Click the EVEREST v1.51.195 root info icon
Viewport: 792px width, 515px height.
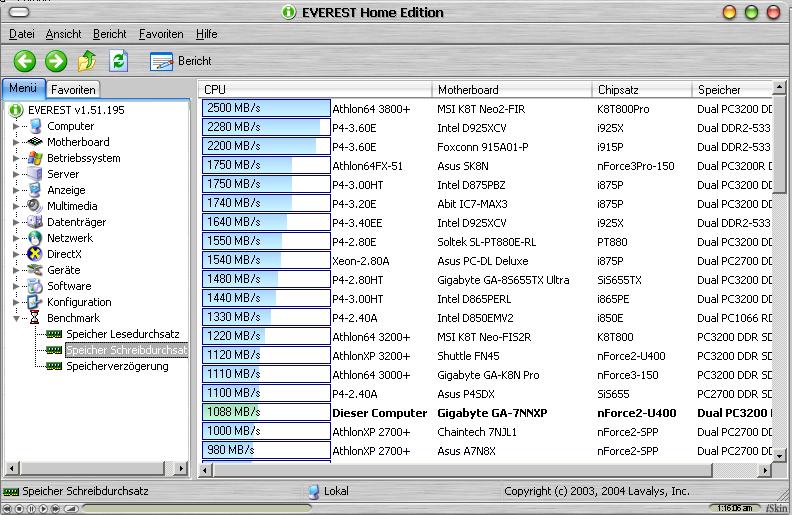tap(16, 110)
